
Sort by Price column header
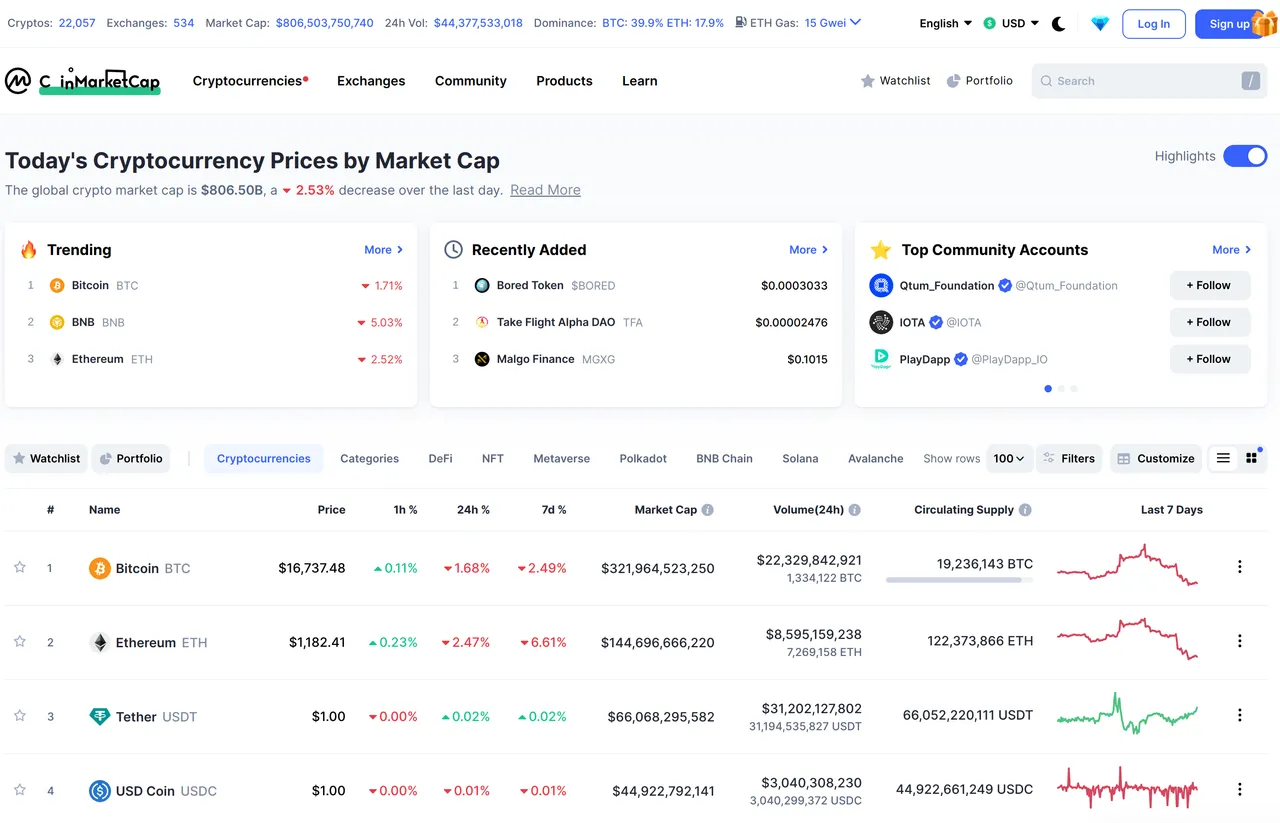[x=331, y=510]
